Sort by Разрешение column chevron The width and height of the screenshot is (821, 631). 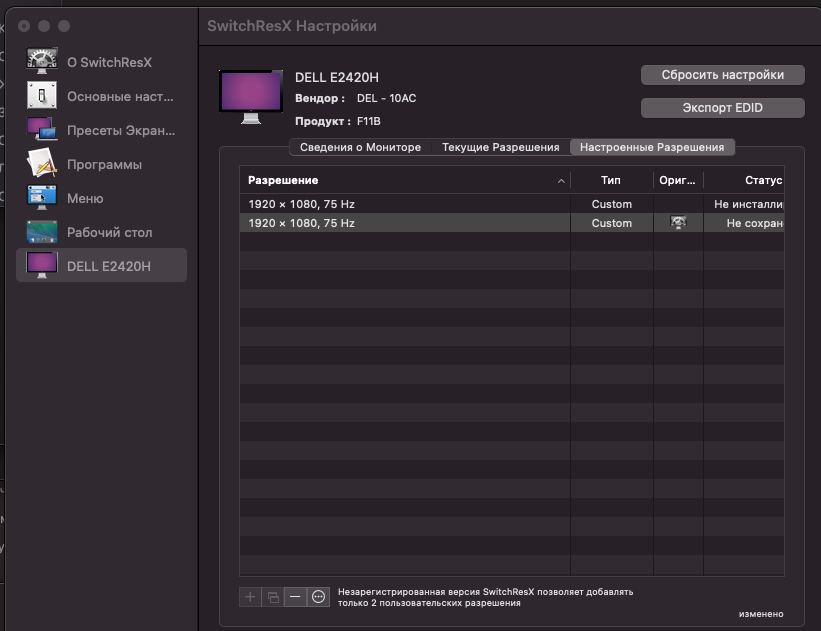coord(561,181)
